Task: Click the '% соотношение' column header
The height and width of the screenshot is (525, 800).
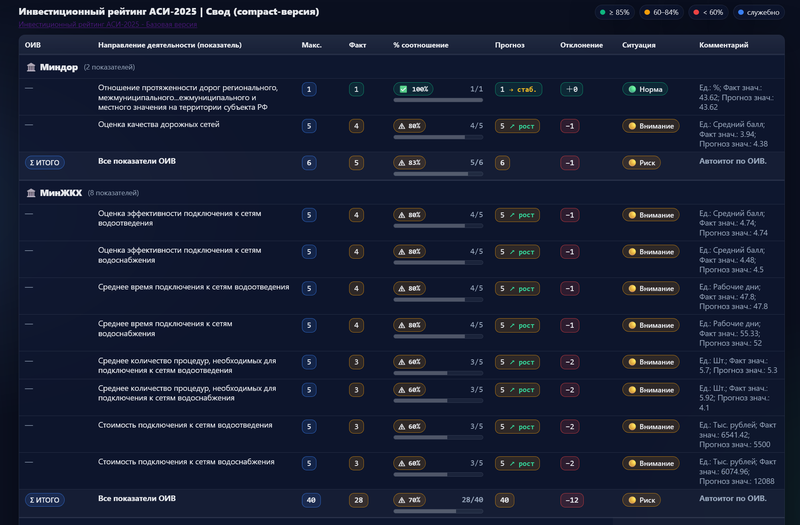Action: (x=421, y=45)
